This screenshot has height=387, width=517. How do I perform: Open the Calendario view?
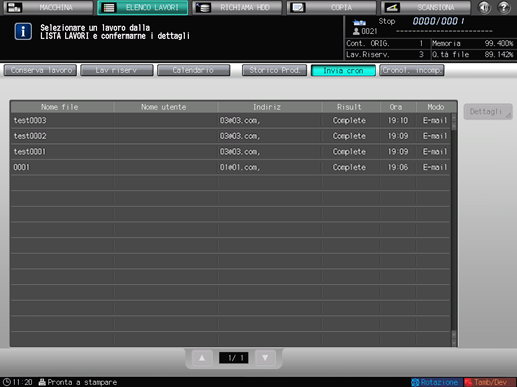tap(193, 70)
